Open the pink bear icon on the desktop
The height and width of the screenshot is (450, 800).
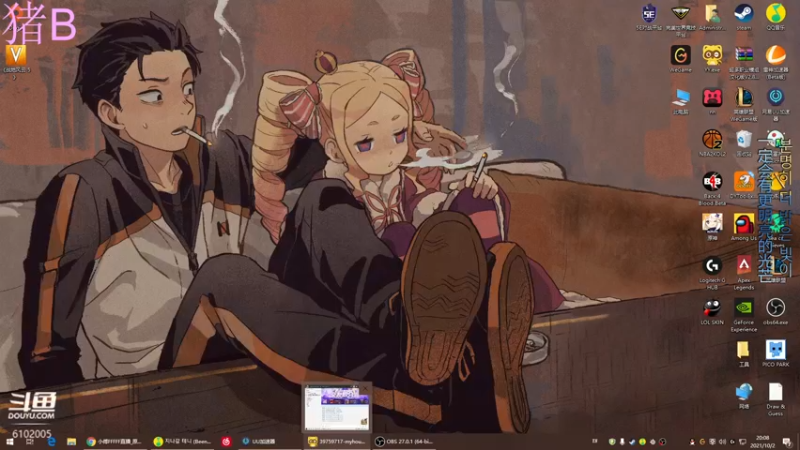point(712,101)
